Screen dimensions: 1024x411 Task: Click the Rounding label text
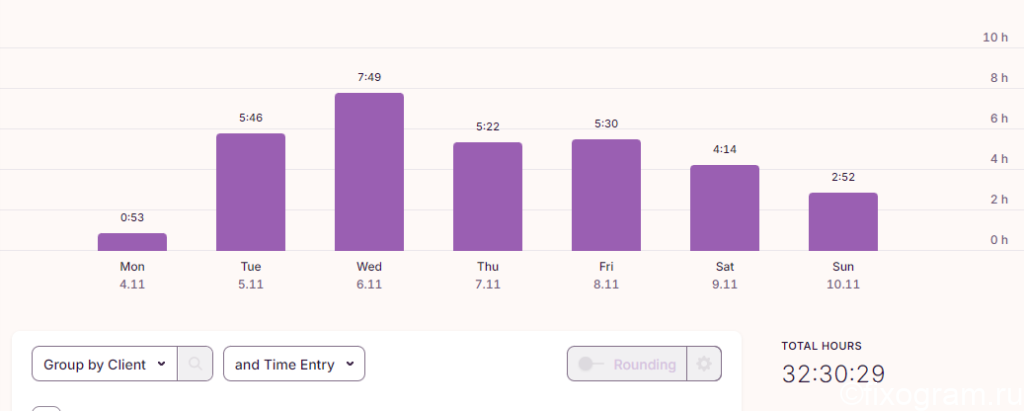(x=645, y=365)
